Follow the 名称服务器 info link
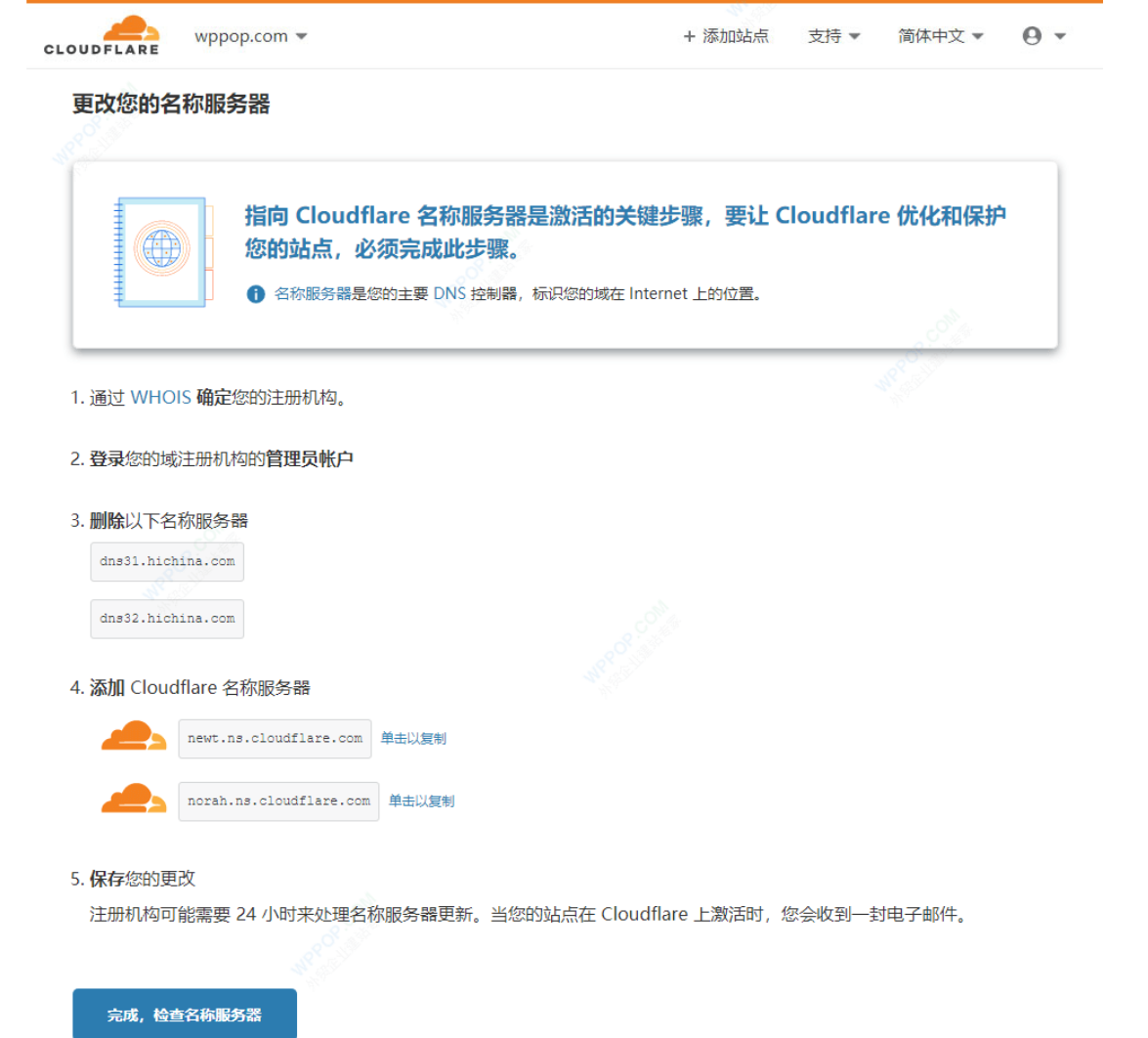 (313, 294)
